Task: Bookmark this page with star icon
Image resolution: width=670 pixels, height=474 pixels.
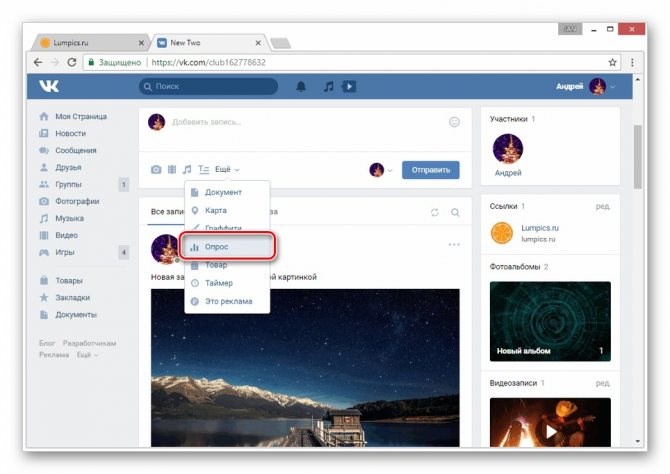Action: pyautogui.click(x=613, y=62)
